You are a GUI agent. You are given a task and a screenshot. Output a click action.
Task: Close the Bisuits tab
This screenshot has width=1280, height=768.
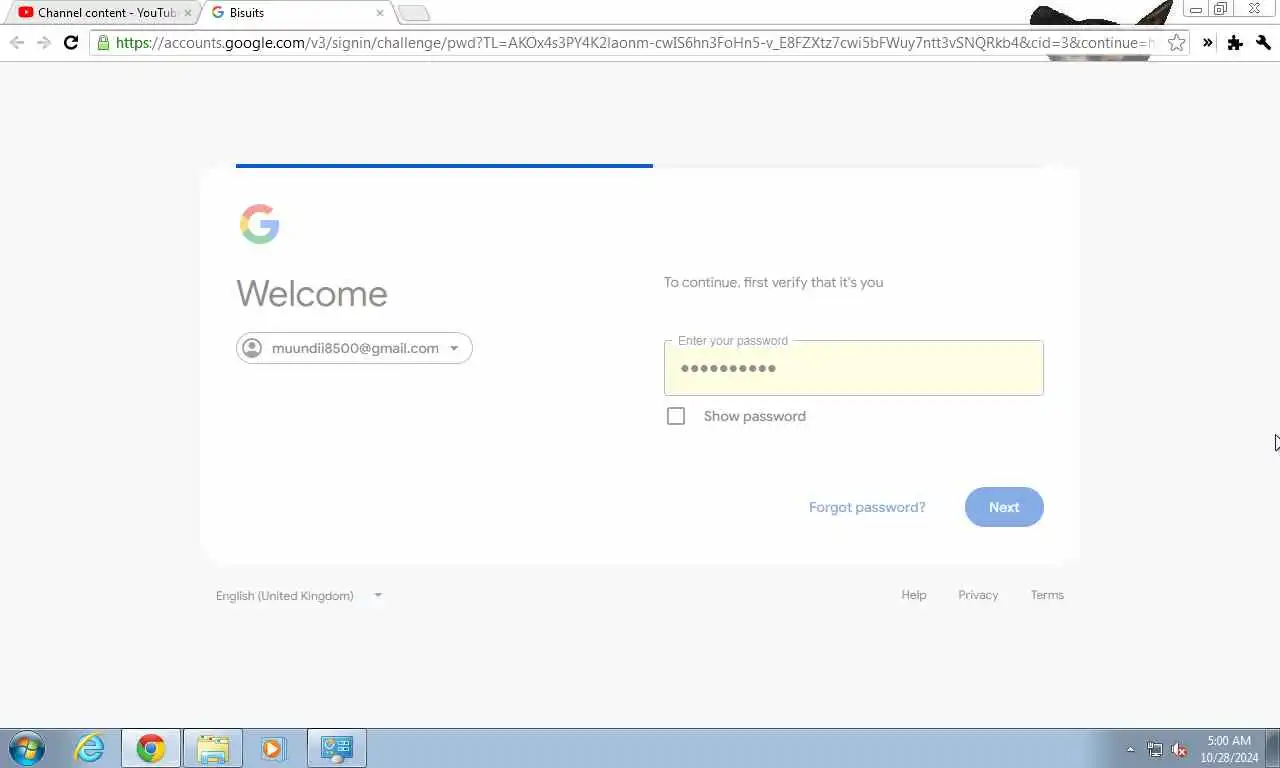tap(380, 13)
